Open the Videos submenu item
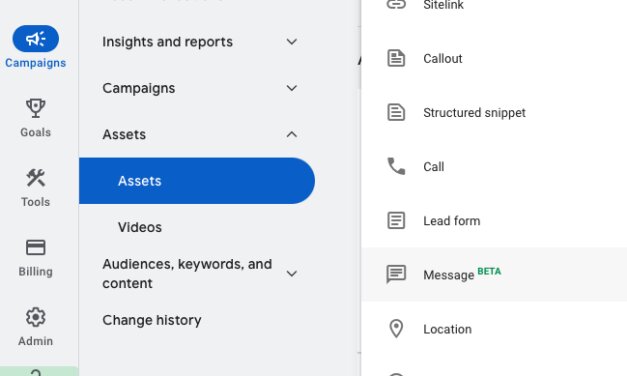The height and width of the screenshot is (376, 627). (140, 227)
